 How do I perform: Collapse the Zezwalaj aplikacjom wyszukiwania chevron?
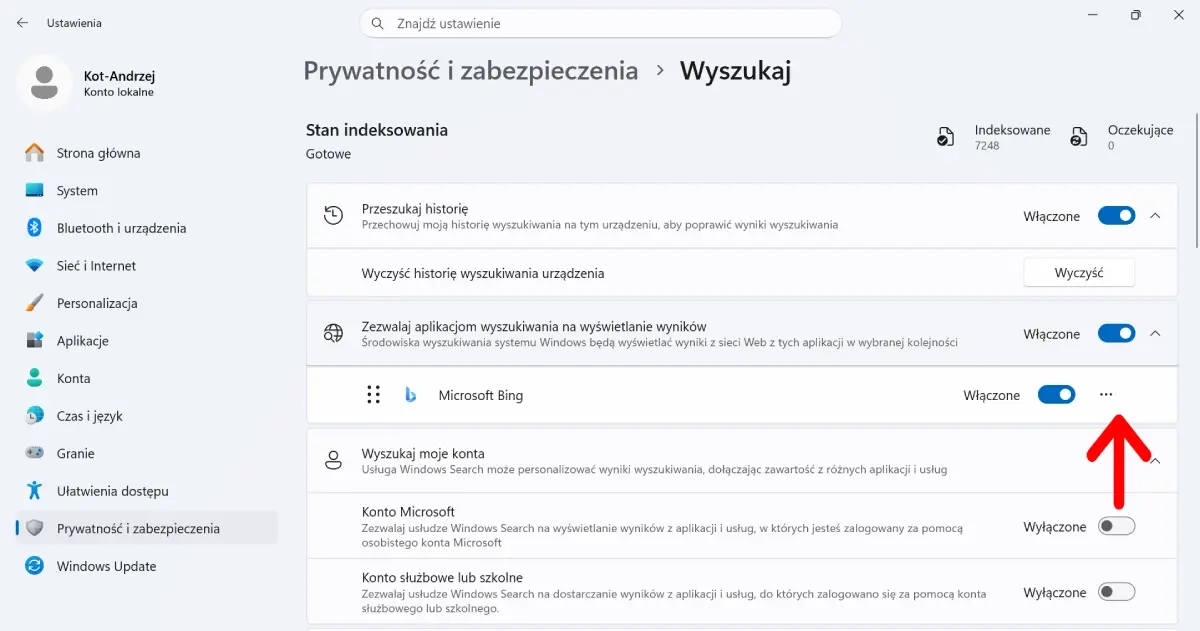(1155, 334)
